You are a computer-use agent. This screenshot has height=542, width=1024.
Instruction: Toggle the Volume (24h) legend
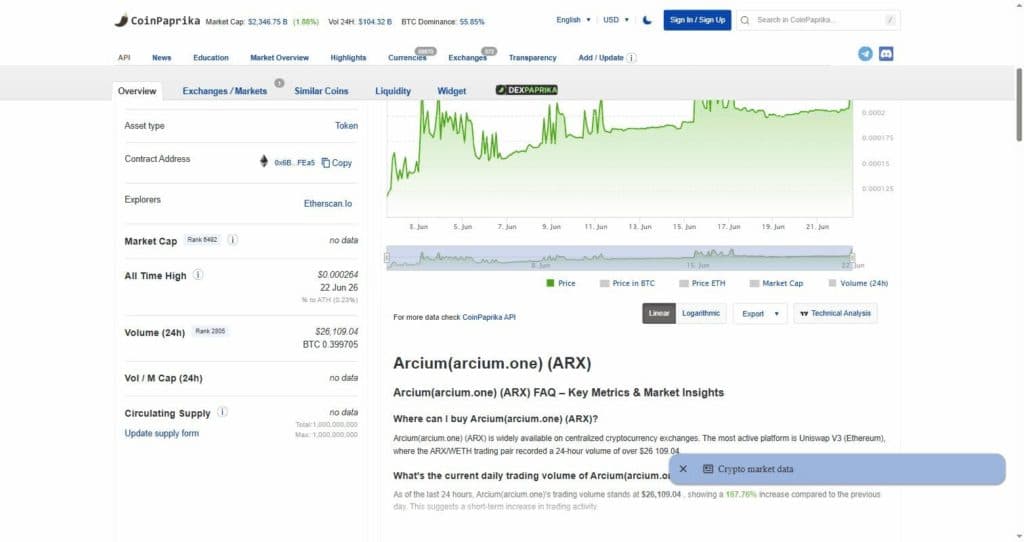pyautogui.click(x=858, y=283)
